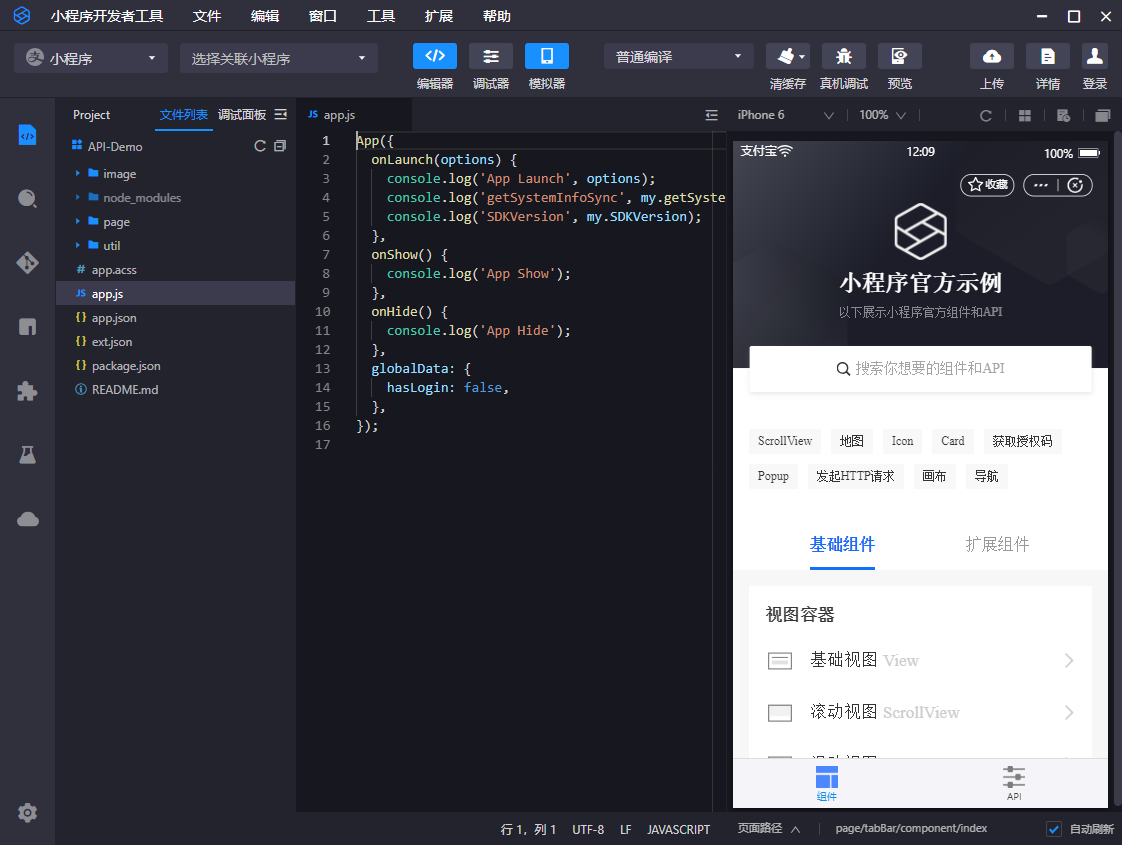1122x845 pixels.
Task: Open the cloud service sidebar icon
Action: 27,519
